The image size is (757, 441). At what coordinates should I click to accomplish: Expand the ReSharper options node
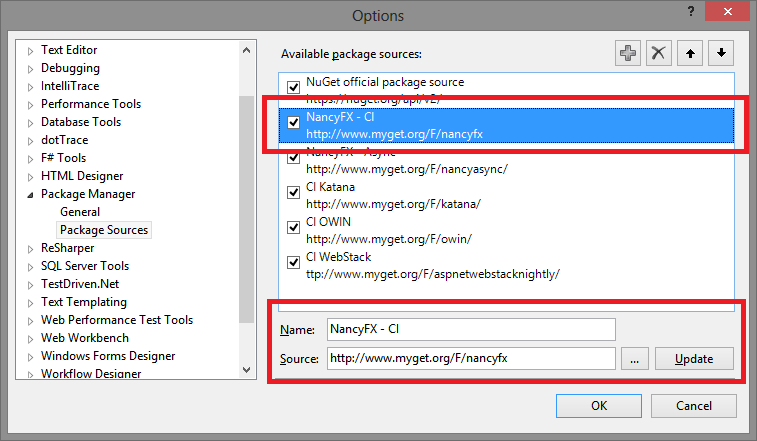point(30,249)
